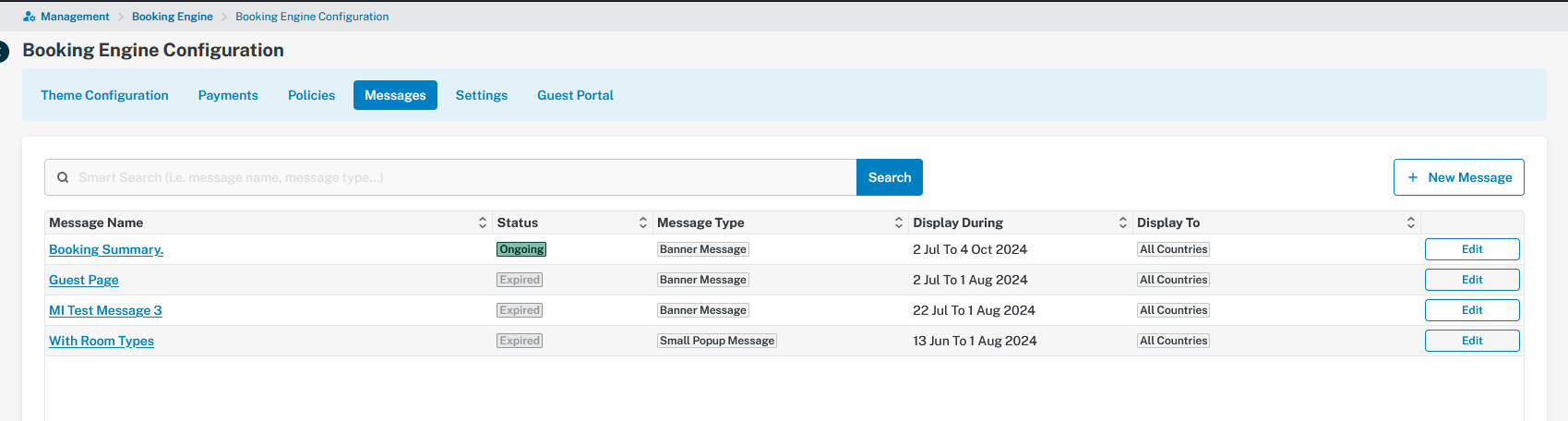Screen dimensions: 1568x421
Task: Sort by Display To column arrows
Action: point(1411,223)
